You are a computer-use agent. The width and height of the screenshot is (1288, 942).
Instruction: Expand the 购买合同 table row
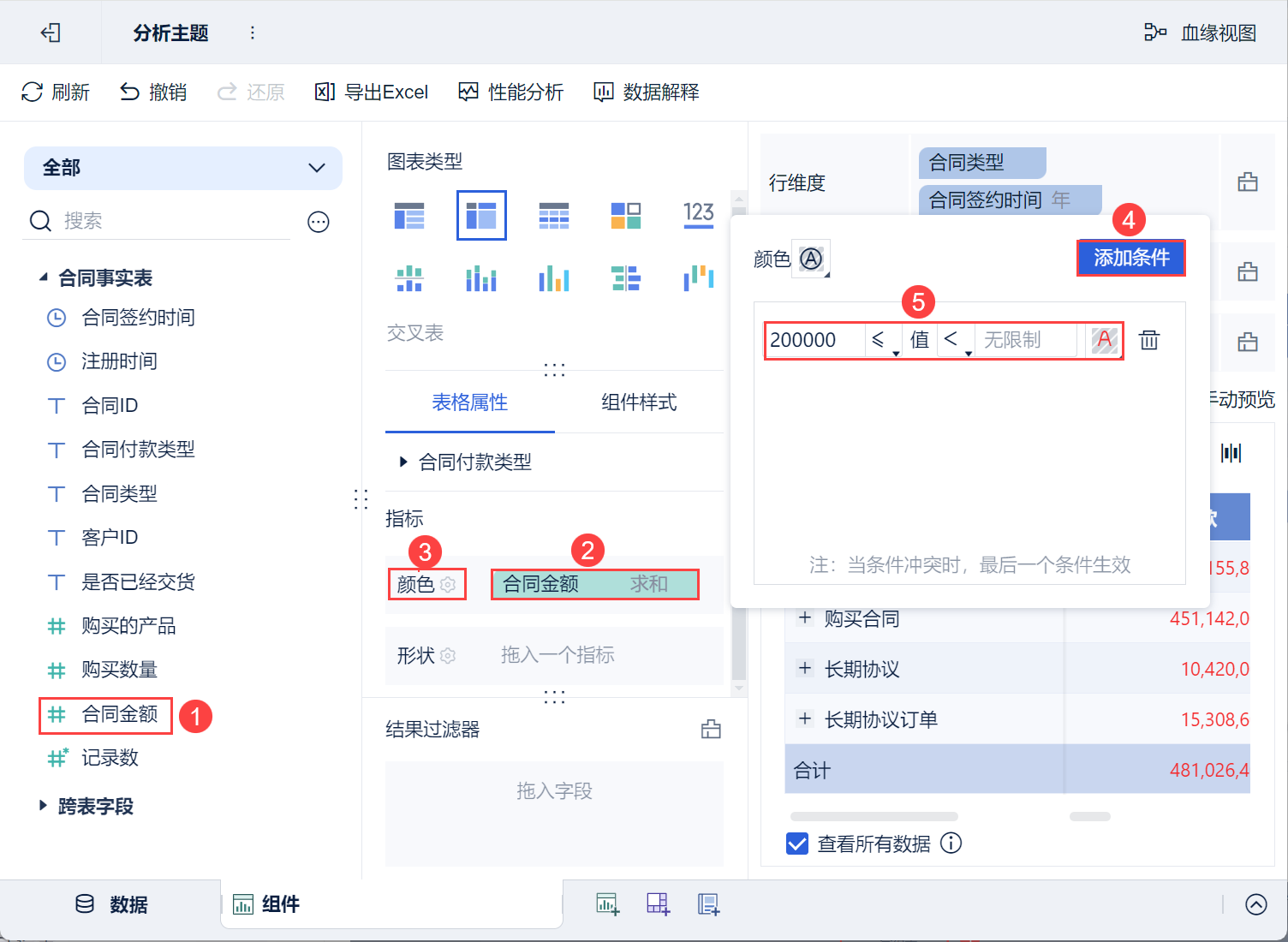pyautogui.click(x=805, y=617)
